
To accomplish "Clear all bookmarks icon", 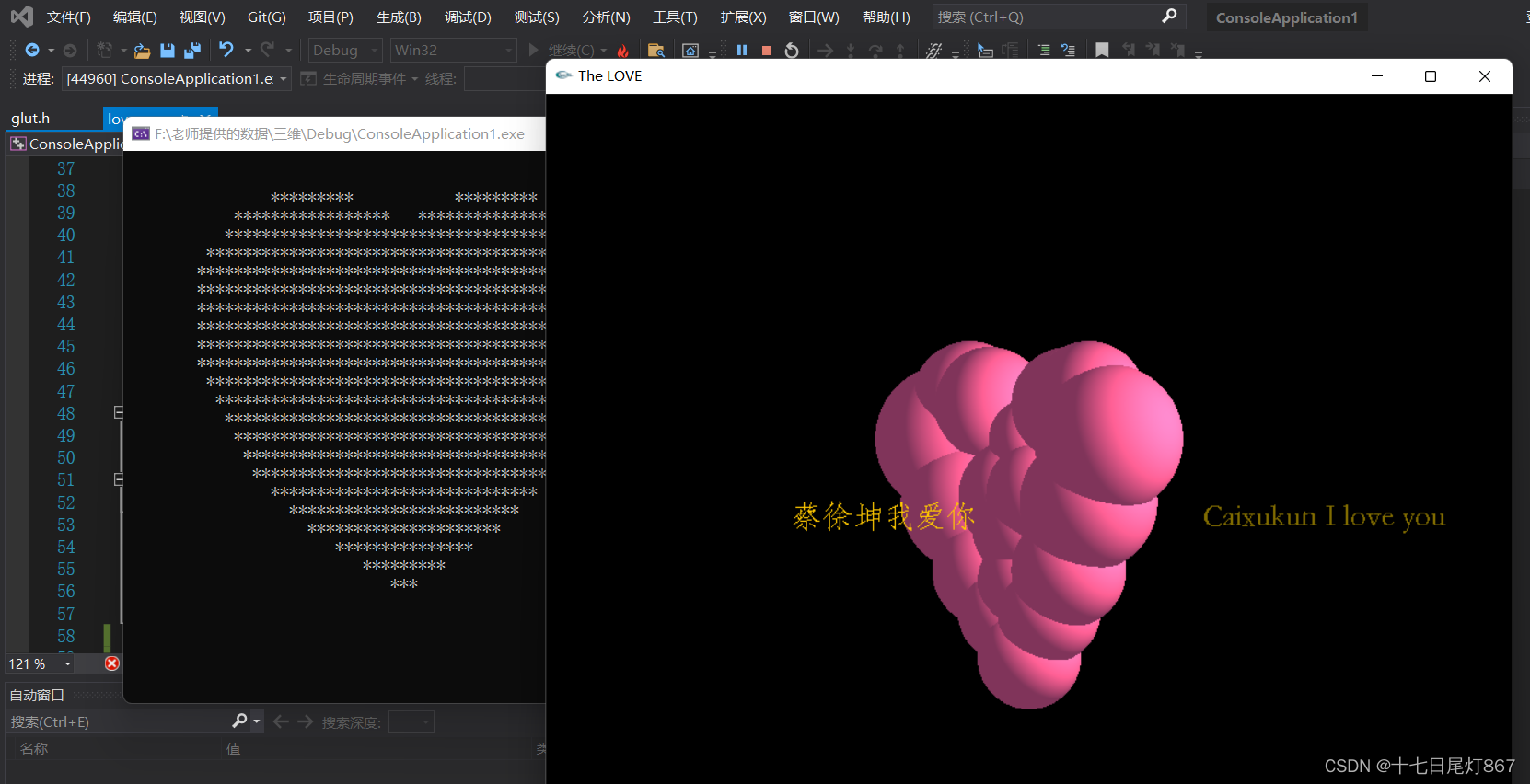I will 1177,50.
